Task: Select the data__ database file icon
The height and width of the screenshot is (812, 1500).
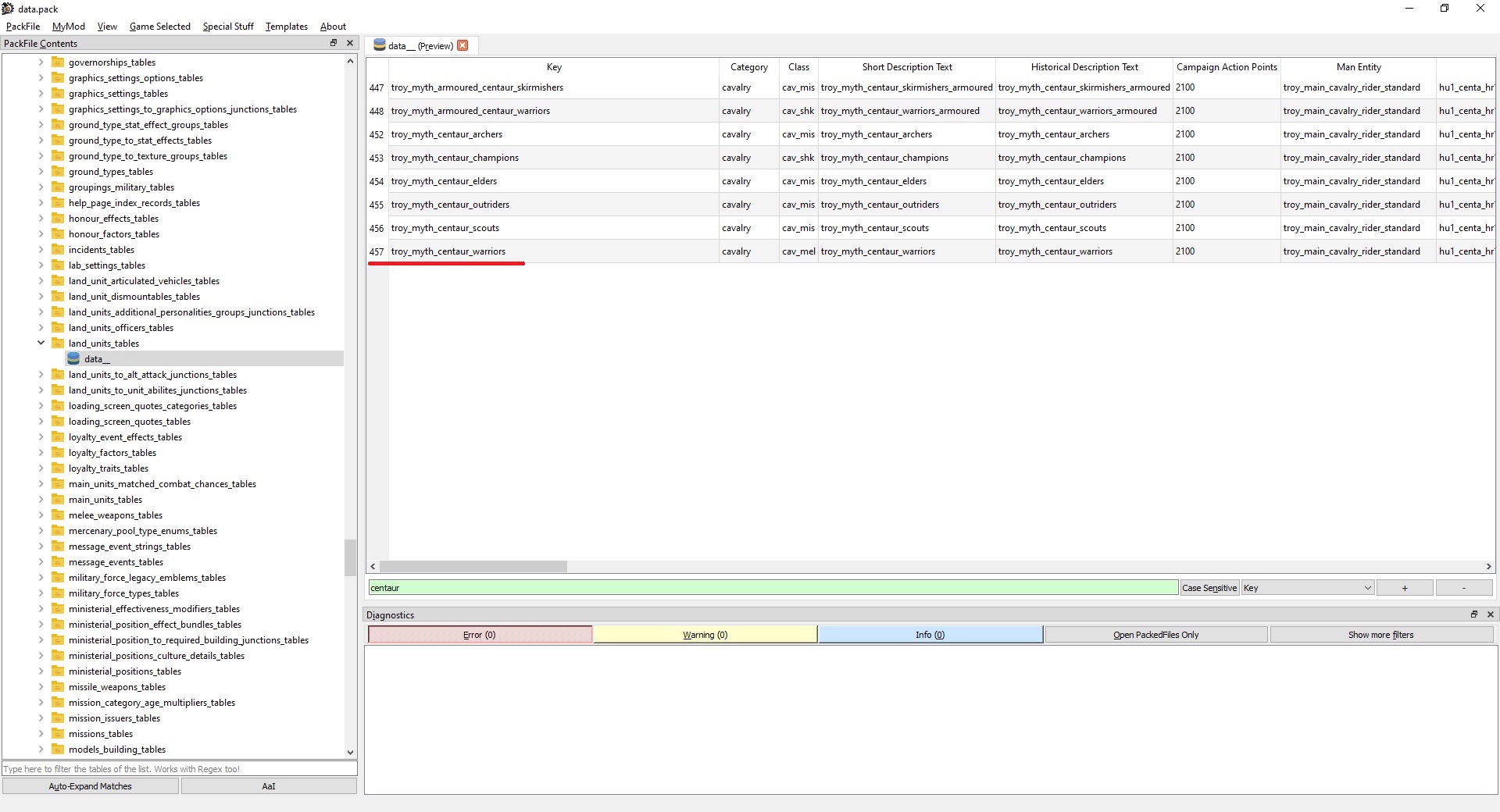Action: [73, 359]
